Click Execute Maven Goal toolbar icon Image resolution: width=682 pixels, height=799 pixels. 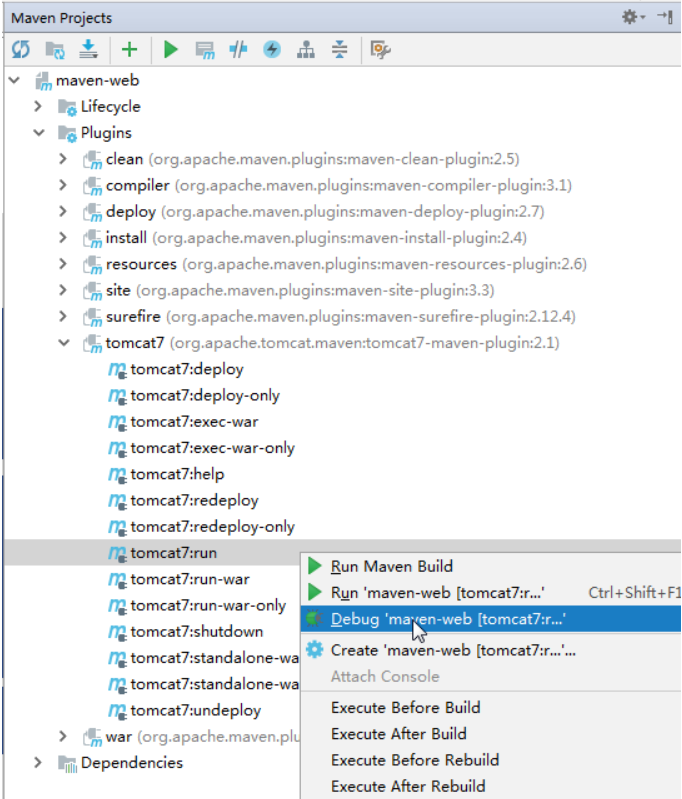coord(205,50)
